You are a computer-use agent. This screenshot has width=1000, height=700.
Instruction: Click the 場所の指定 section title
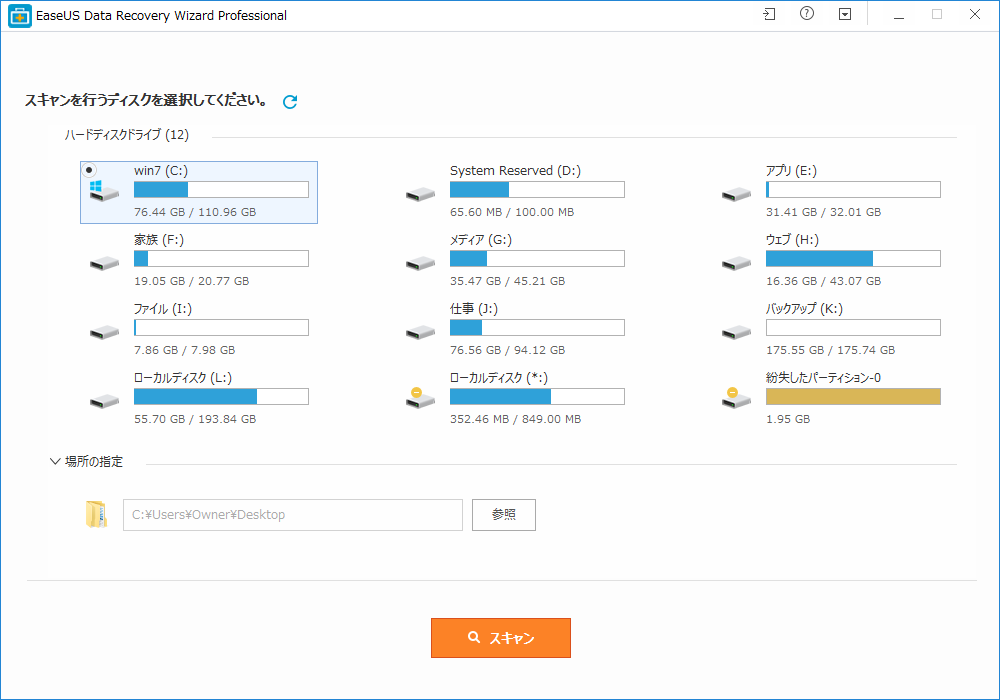click(x=94, y=462)
